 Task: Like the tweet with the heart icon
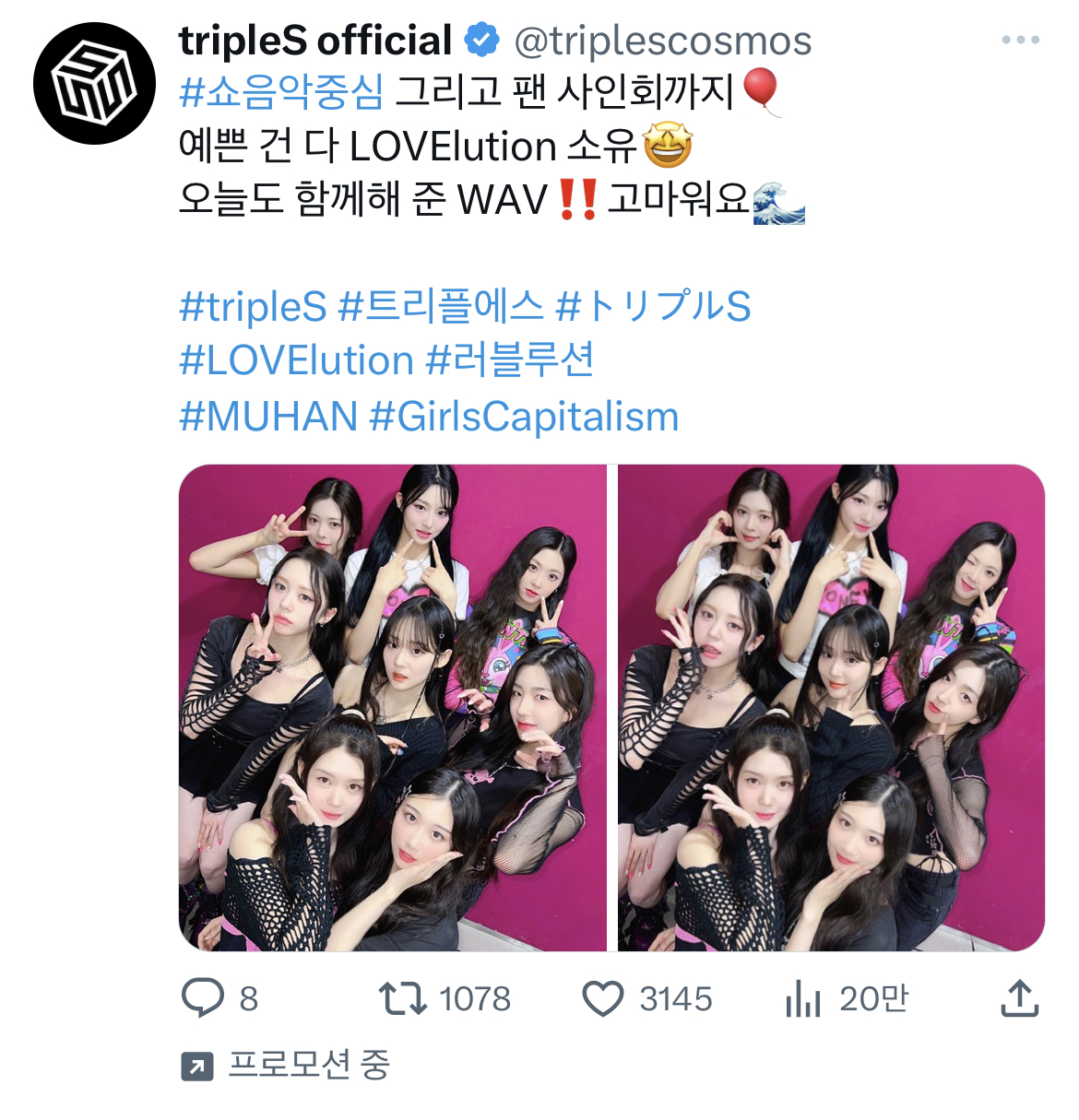pos(603,999)
